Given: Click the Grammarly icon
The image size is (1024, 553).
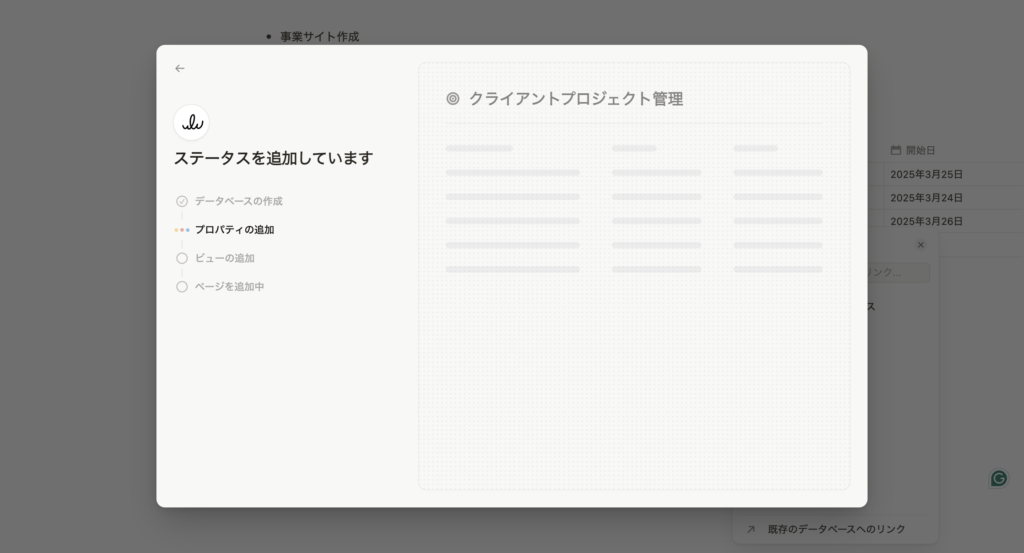Looking at the screenshot, I should pyautogui.click(x=998, y=478).
